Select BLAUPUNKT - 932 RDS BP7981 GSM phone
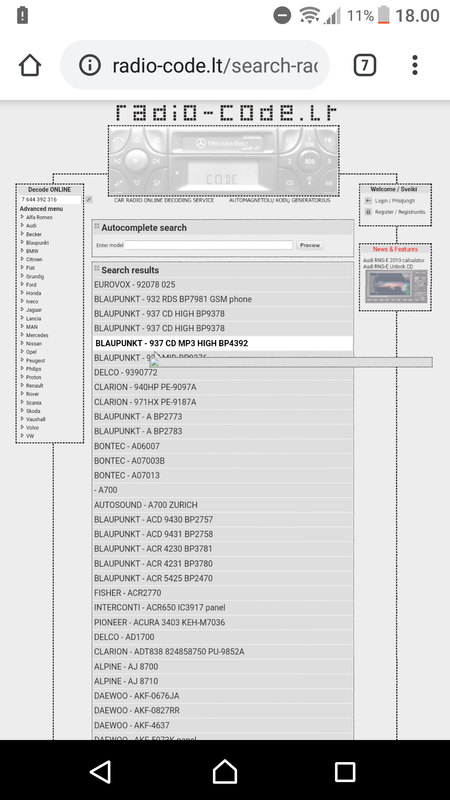450x800 pixels. (x=222, y=299)
